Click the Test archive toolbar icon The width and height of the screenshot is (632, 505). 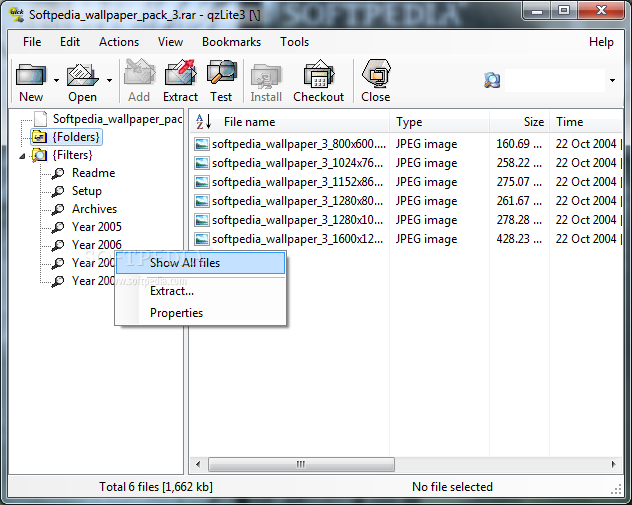click(221, 73)
